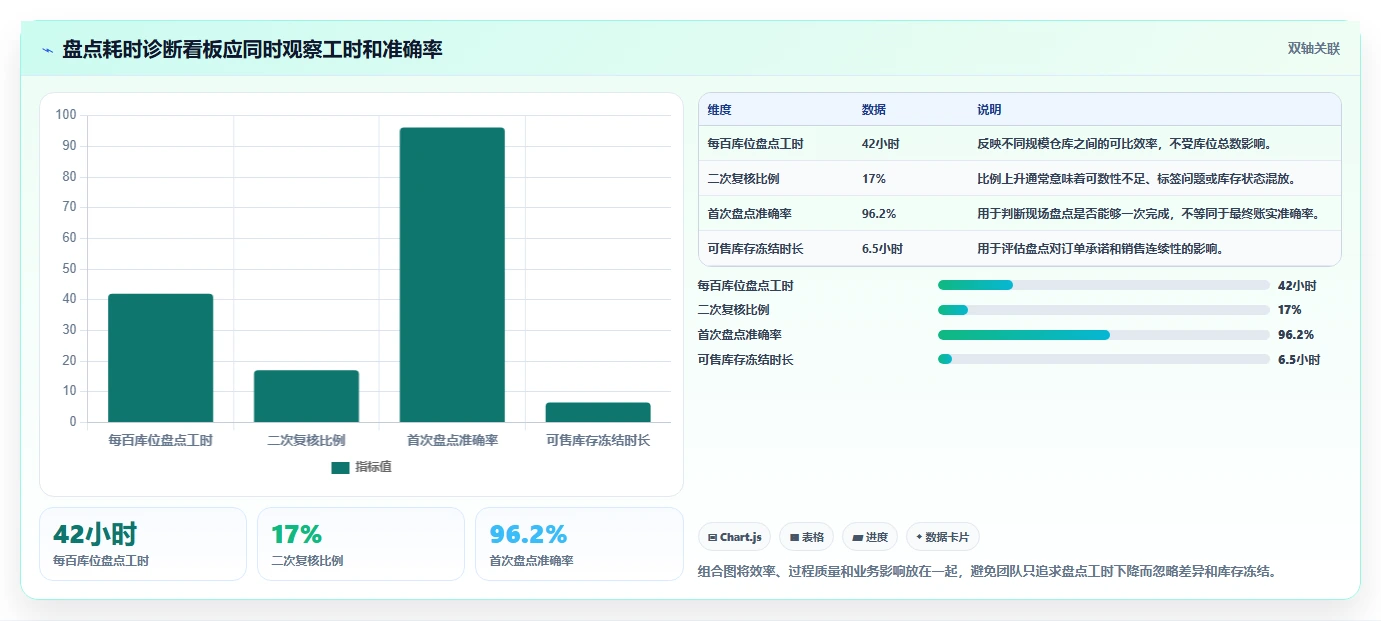Open the 17% KPI card
Image resolution: width=1381 pixels, height=621 pixels.
point(361,544)
